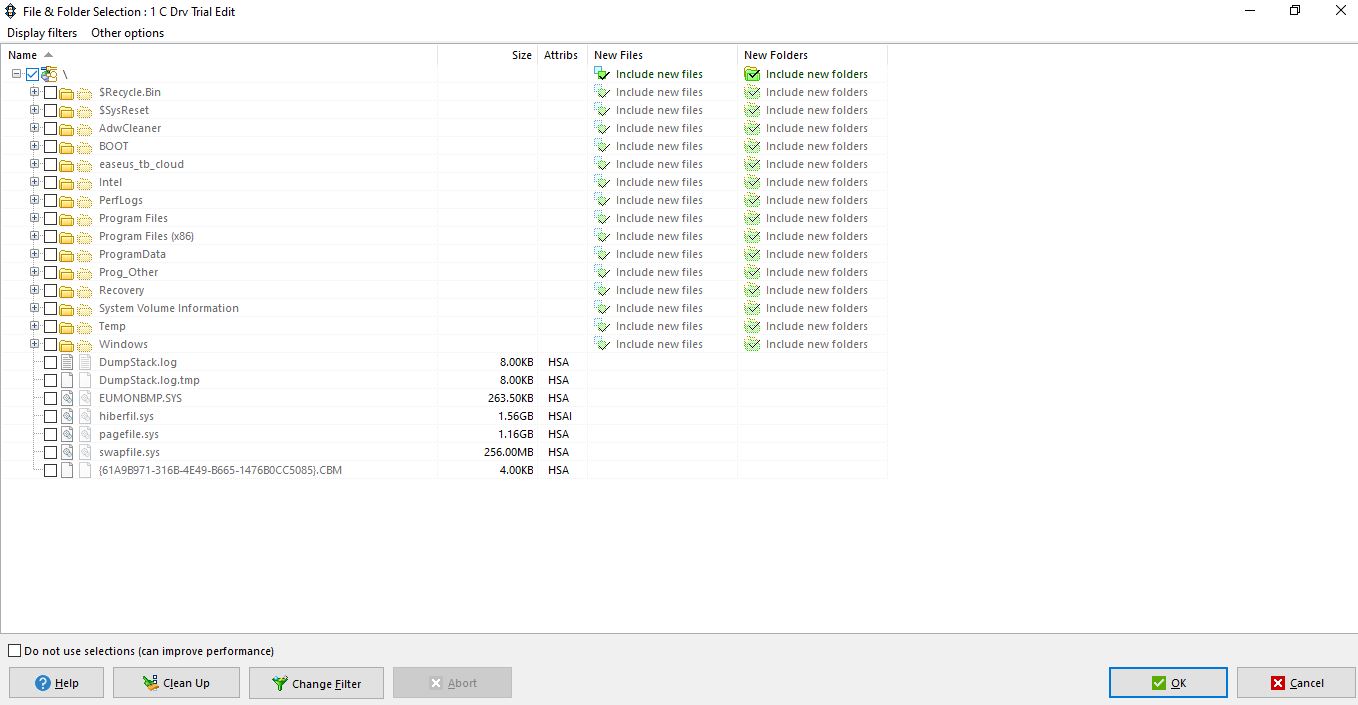Click Include new folders icon in System Volume Information row

(752, 308)
